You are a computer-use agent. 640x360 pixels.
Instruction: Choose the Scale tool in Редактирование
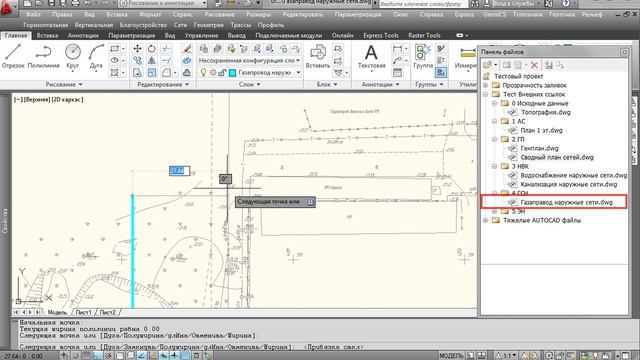pos(152,73)
